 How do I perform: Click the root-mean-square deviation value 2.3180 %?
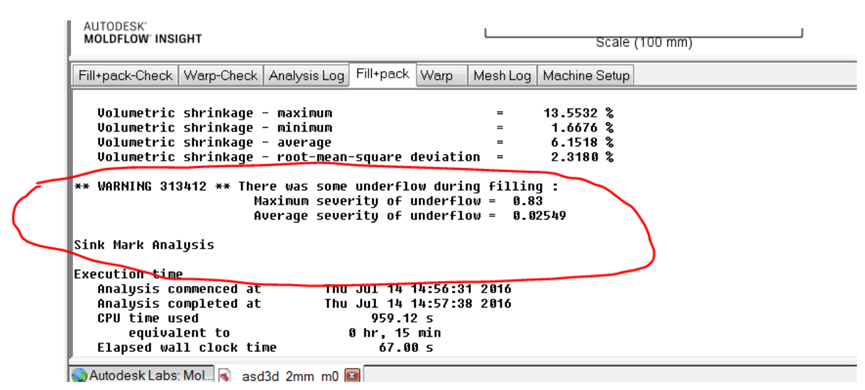click(582, 157)
